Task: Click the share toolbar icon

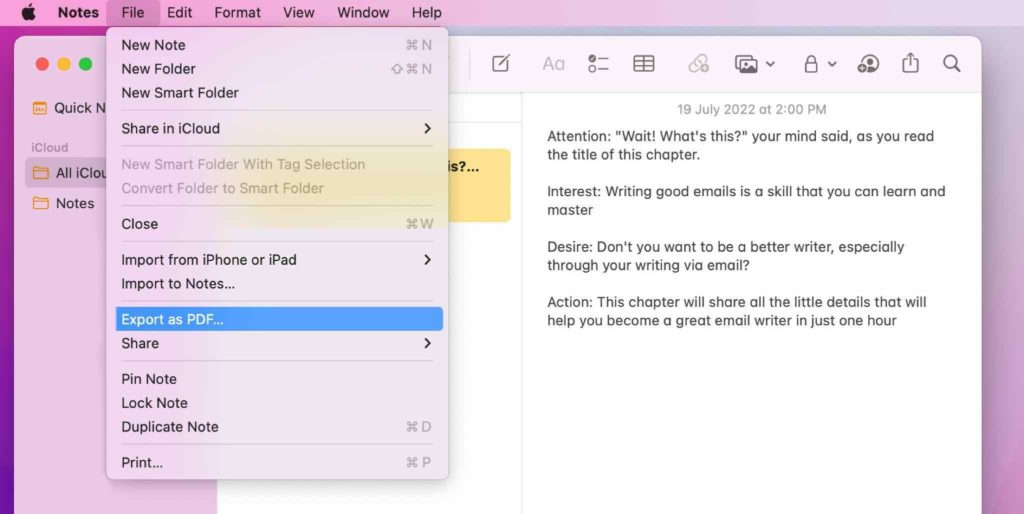Action: [x=910, y=63]
